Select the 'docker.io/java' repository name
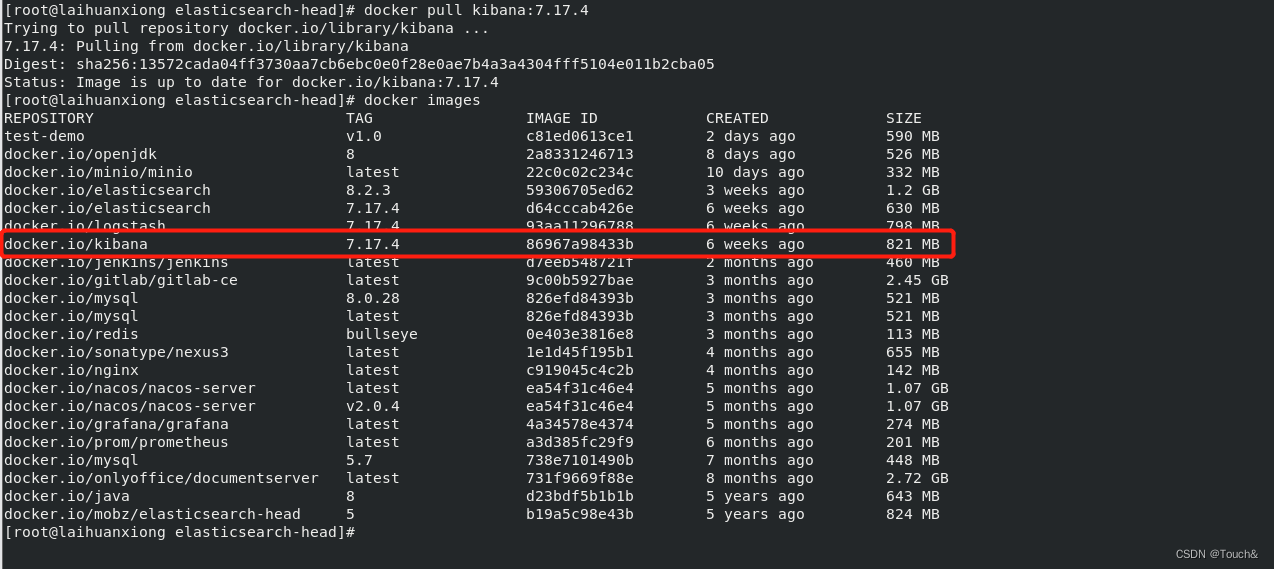1274x569 pixels. pos(67,496)
